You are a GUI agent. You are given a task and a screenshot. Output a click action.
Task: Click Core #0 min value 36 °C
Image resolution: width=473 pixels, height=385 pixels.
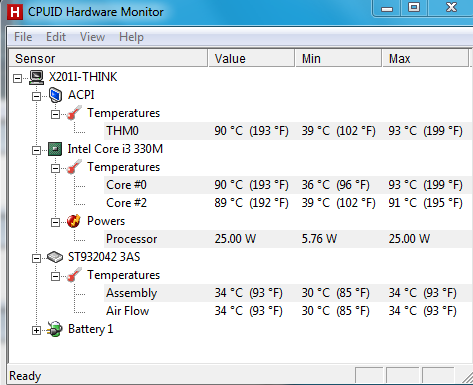(x=335, y=185)
